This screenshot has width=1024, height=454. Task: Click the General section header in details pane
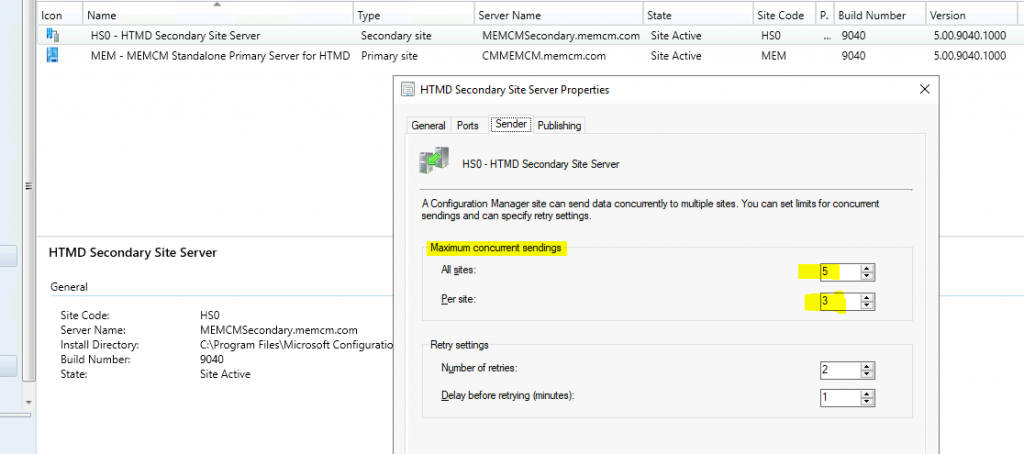(x=69, y=287)
